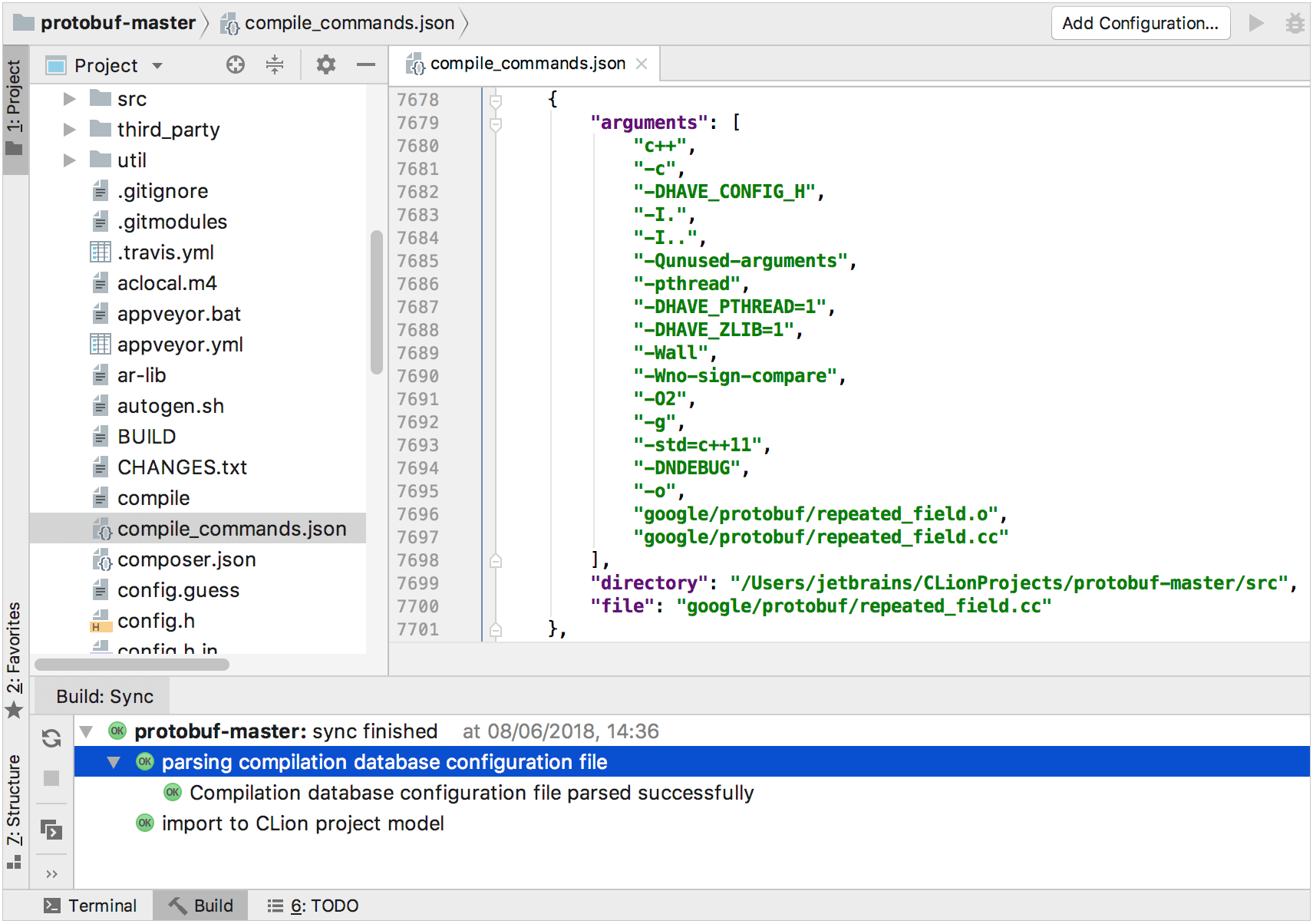Click protobuf-master breadcrumb

click(106, 23)
